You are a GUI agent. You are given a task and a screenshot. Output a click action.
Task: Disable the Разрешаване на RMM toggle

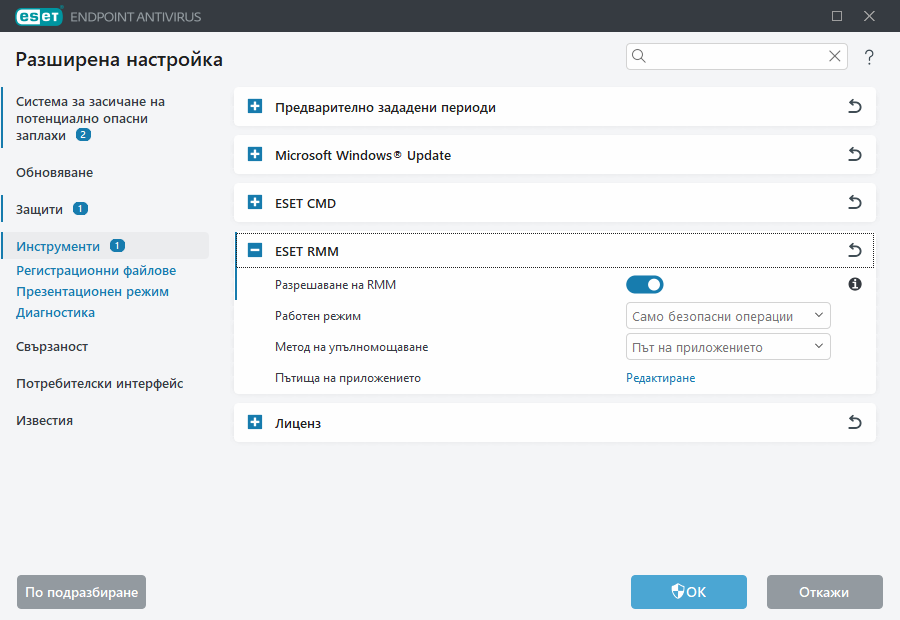(x=645, y=284)
